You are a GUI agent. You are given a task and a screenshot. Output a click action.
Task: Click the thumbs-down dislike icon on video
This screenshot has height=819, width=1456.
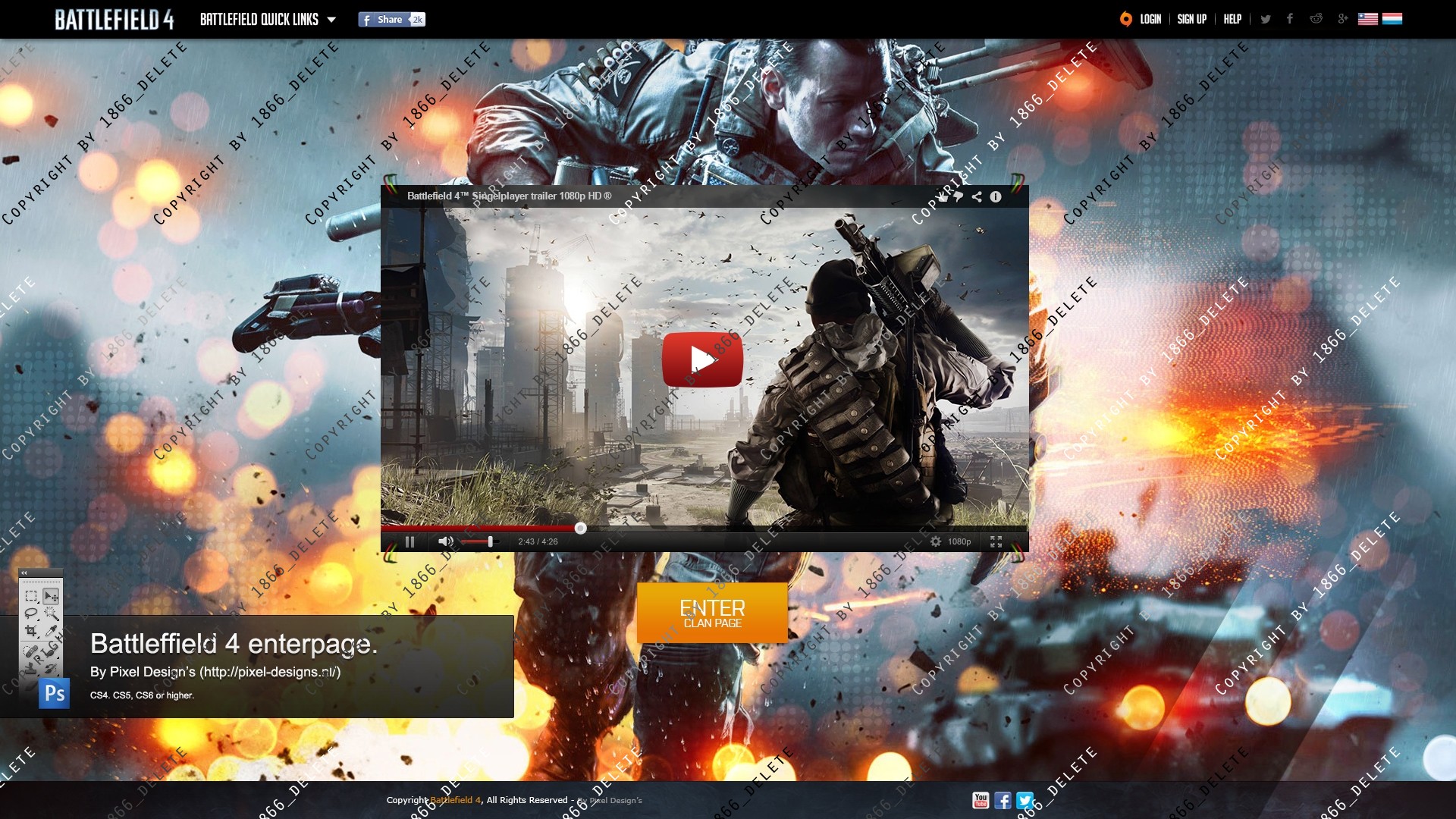coord(958,197)
